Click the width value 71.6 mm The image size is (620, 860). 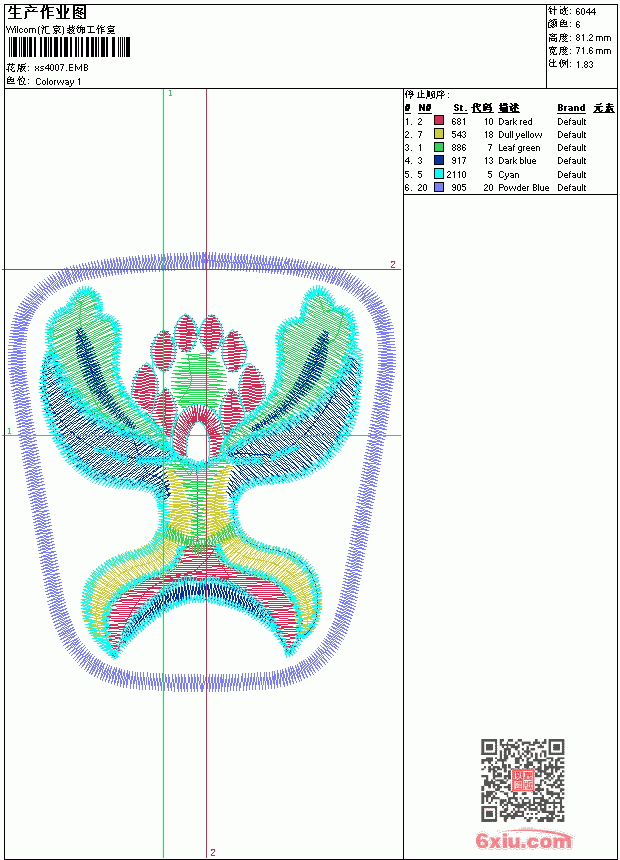593,51
